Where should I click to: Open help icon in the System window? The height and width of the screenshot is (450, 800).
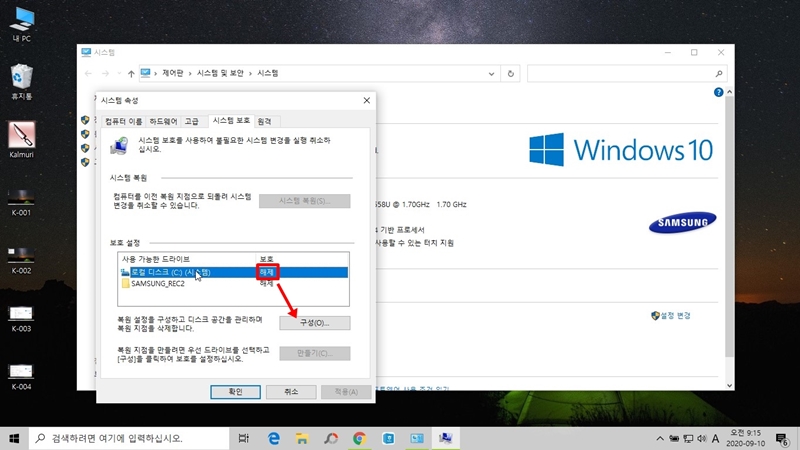[718, 92]
